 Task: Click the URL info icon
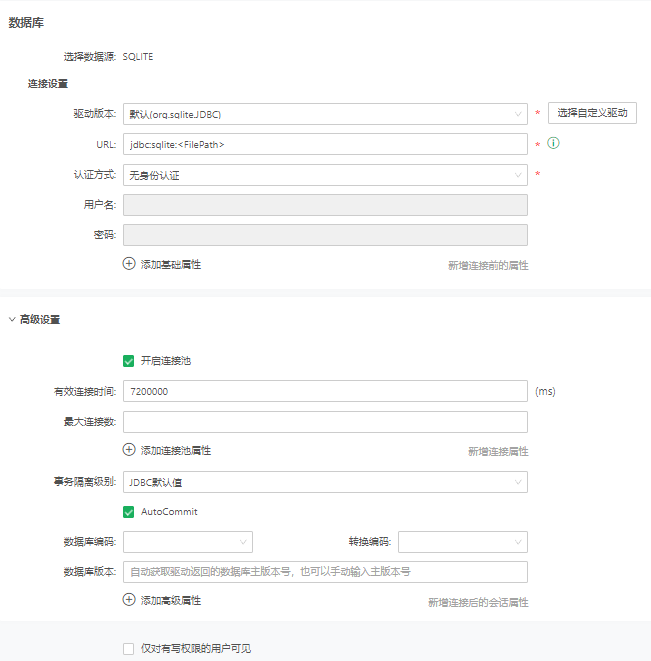(553, 143)
